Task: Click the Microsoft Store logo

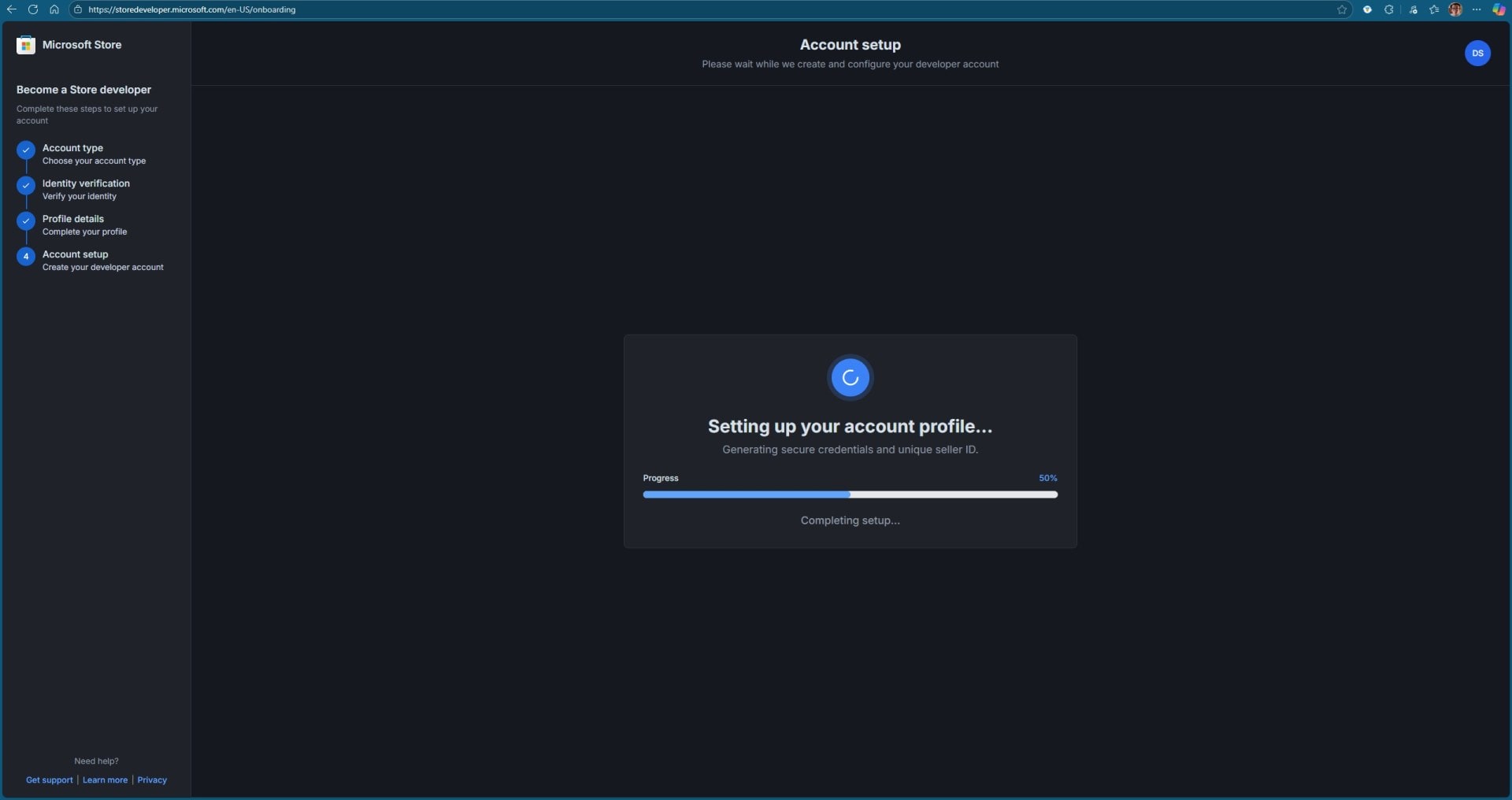Action: tap(26, 45)
